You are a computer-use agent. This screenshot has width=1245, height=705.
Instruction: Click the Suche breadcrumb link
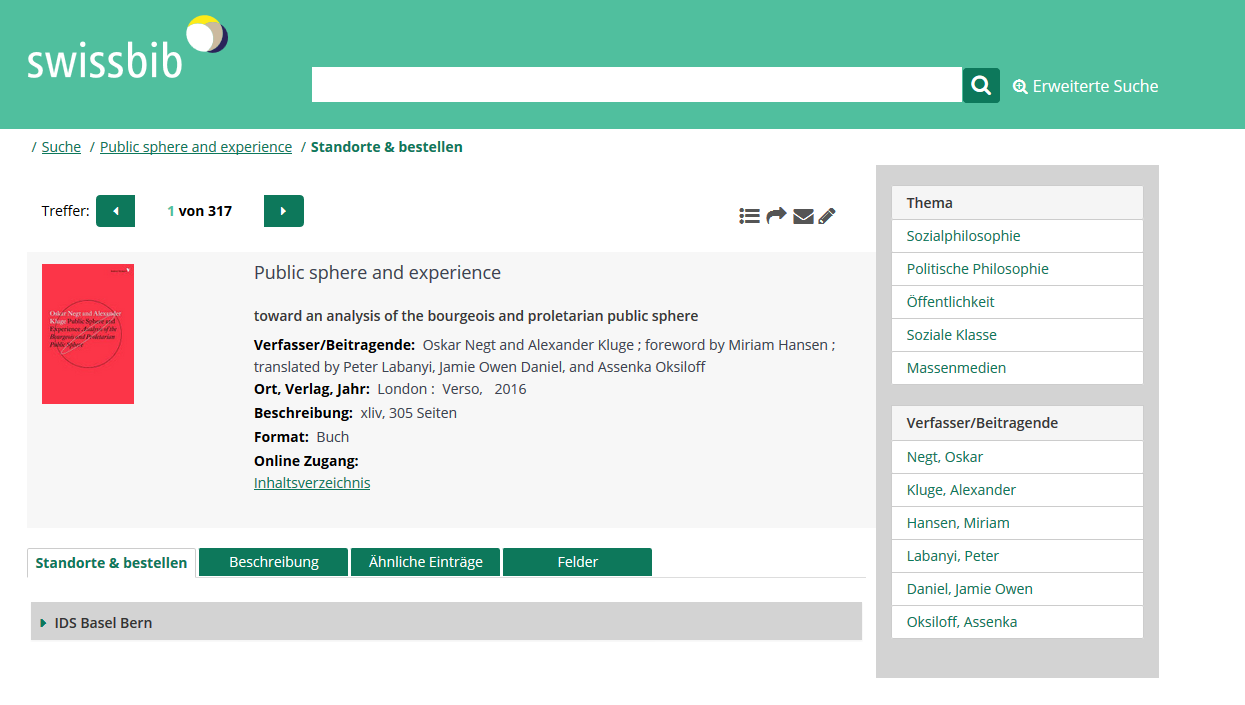click(x=61, y=147)
